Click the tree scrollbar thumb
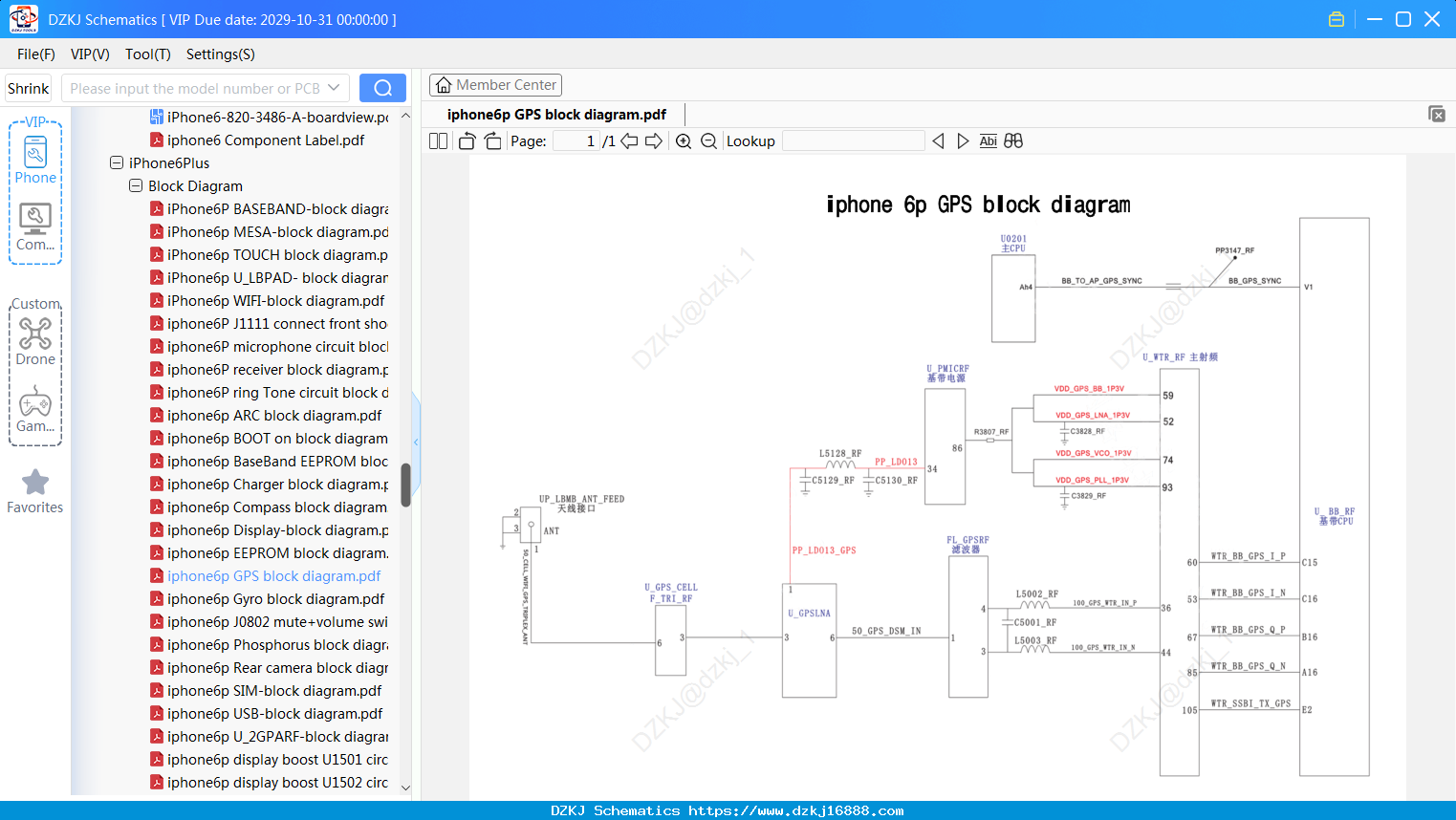Screen dimensions: 1456x820 click(405, 485)
